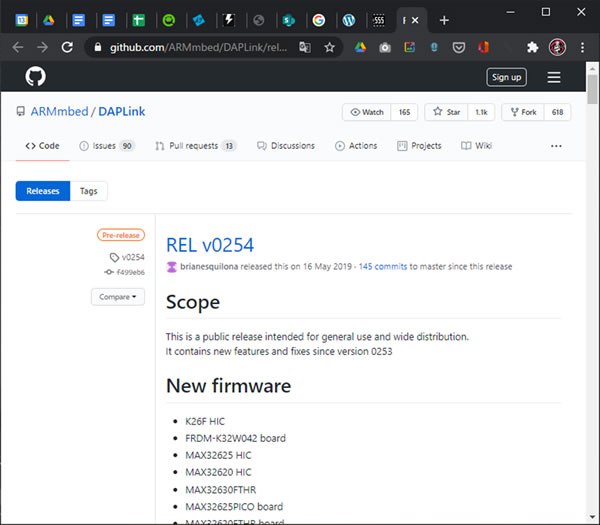The image size is (600, 525).
Task: Go back to previous page
Action: click(18, 47)
